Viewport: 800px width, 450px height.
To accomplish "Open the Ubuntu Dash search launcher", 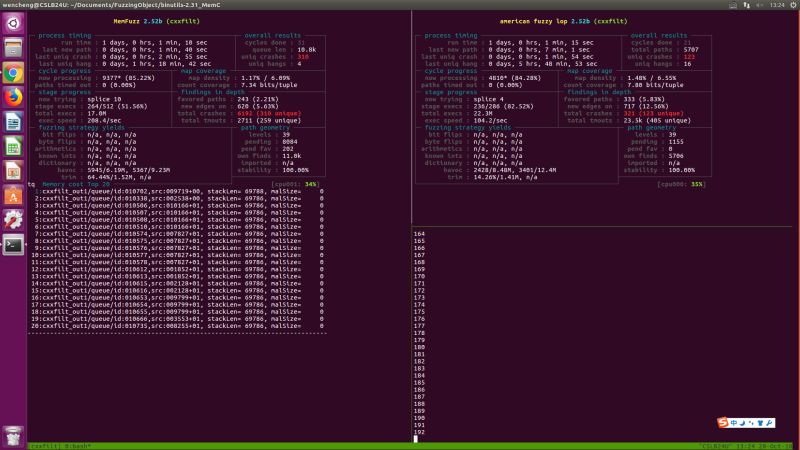I will 13,23.
